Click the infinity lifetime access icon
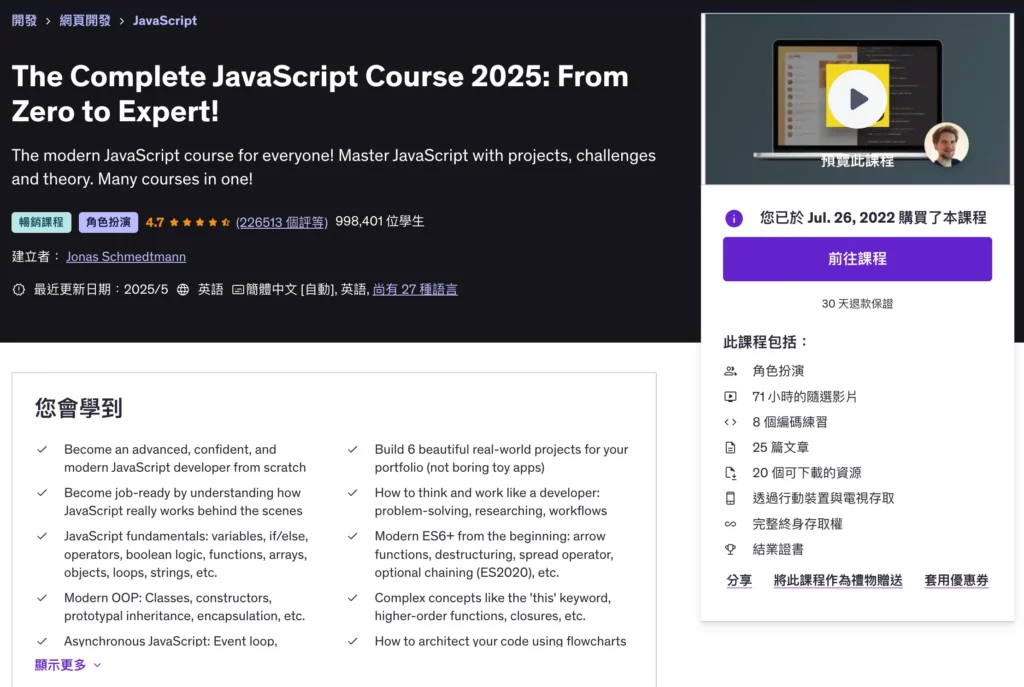Image resolution: width=1024 pixels, height=687 pixels. coord(730,524)
